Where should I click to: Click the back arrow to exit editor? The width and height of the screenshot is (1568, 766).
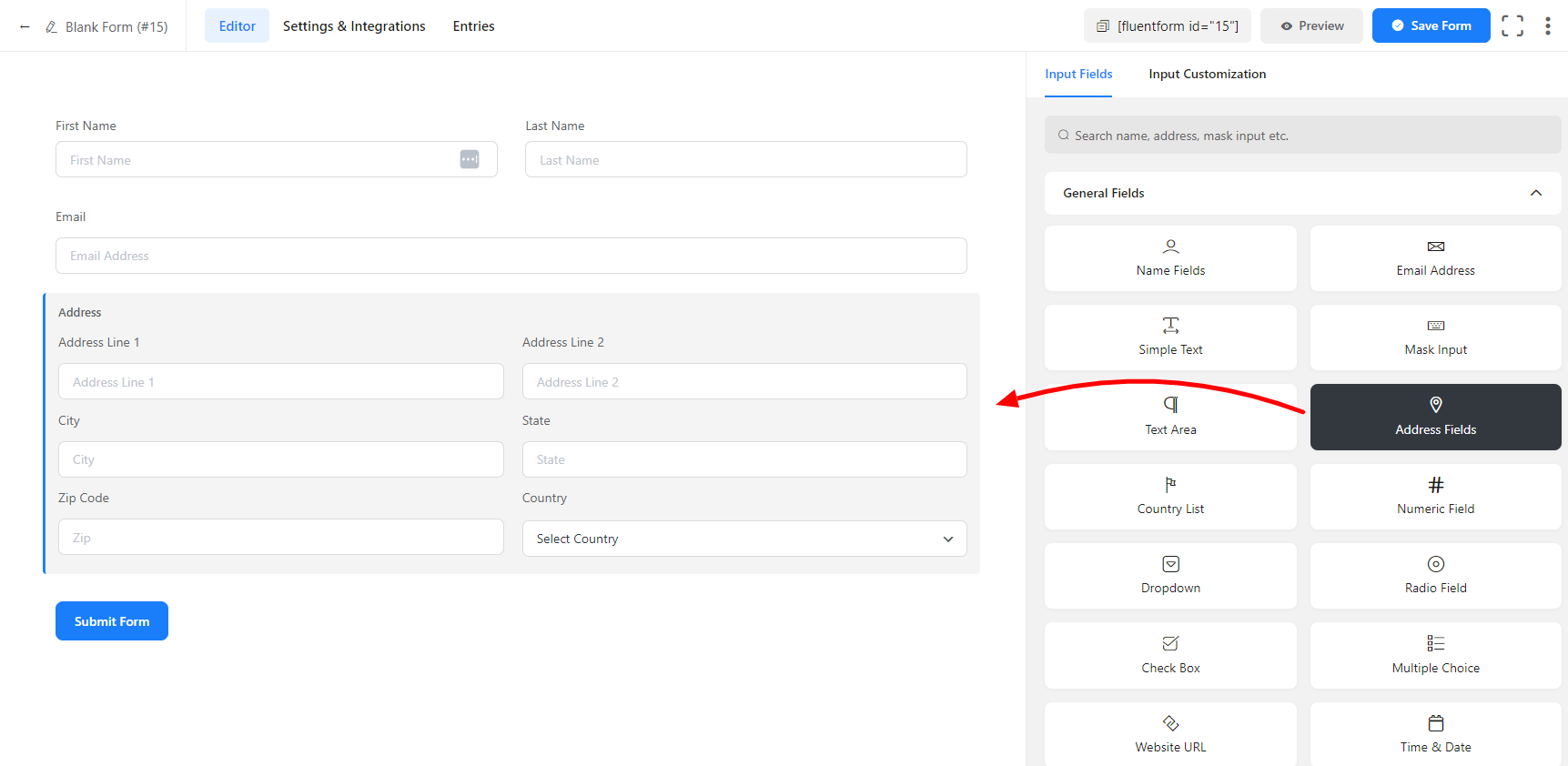tap(25, 26)
